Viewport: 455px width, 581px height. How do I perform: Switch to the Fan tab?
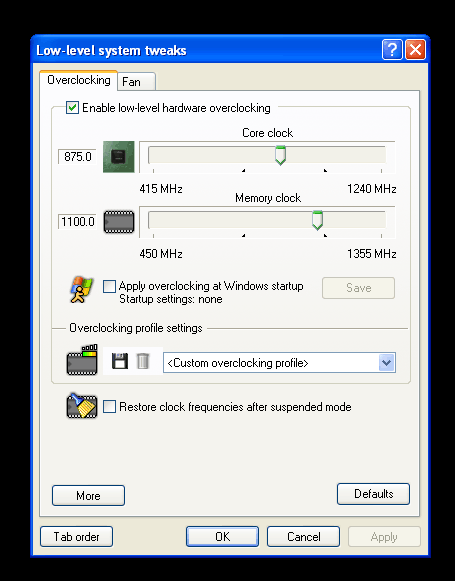point(136,82)
